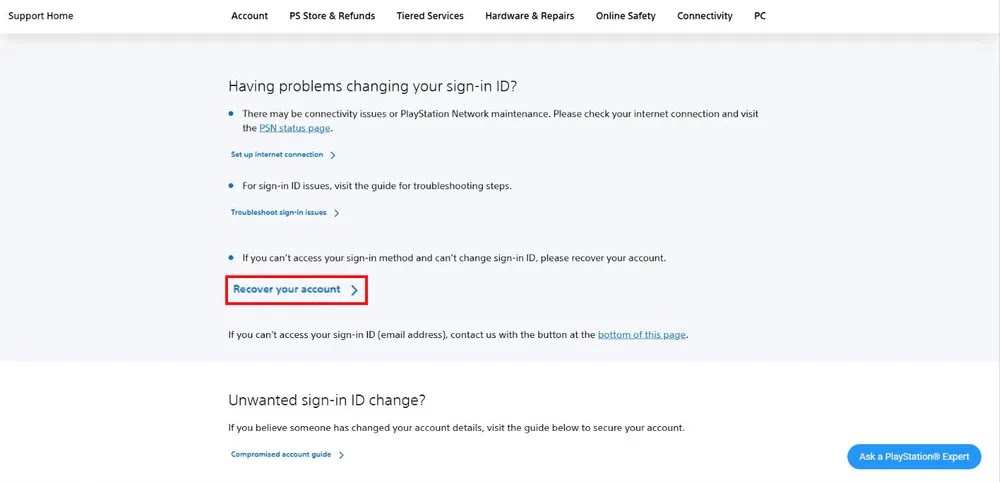Open PS Store & Refunds menu

(x=332, y=16)
